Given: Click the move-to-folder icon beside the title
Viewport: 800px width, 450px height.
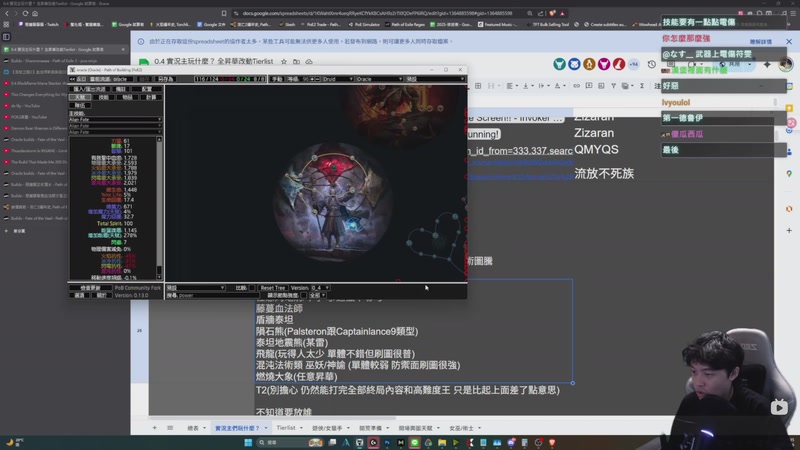Looking at the screenshot, I should tap(296, 61).
